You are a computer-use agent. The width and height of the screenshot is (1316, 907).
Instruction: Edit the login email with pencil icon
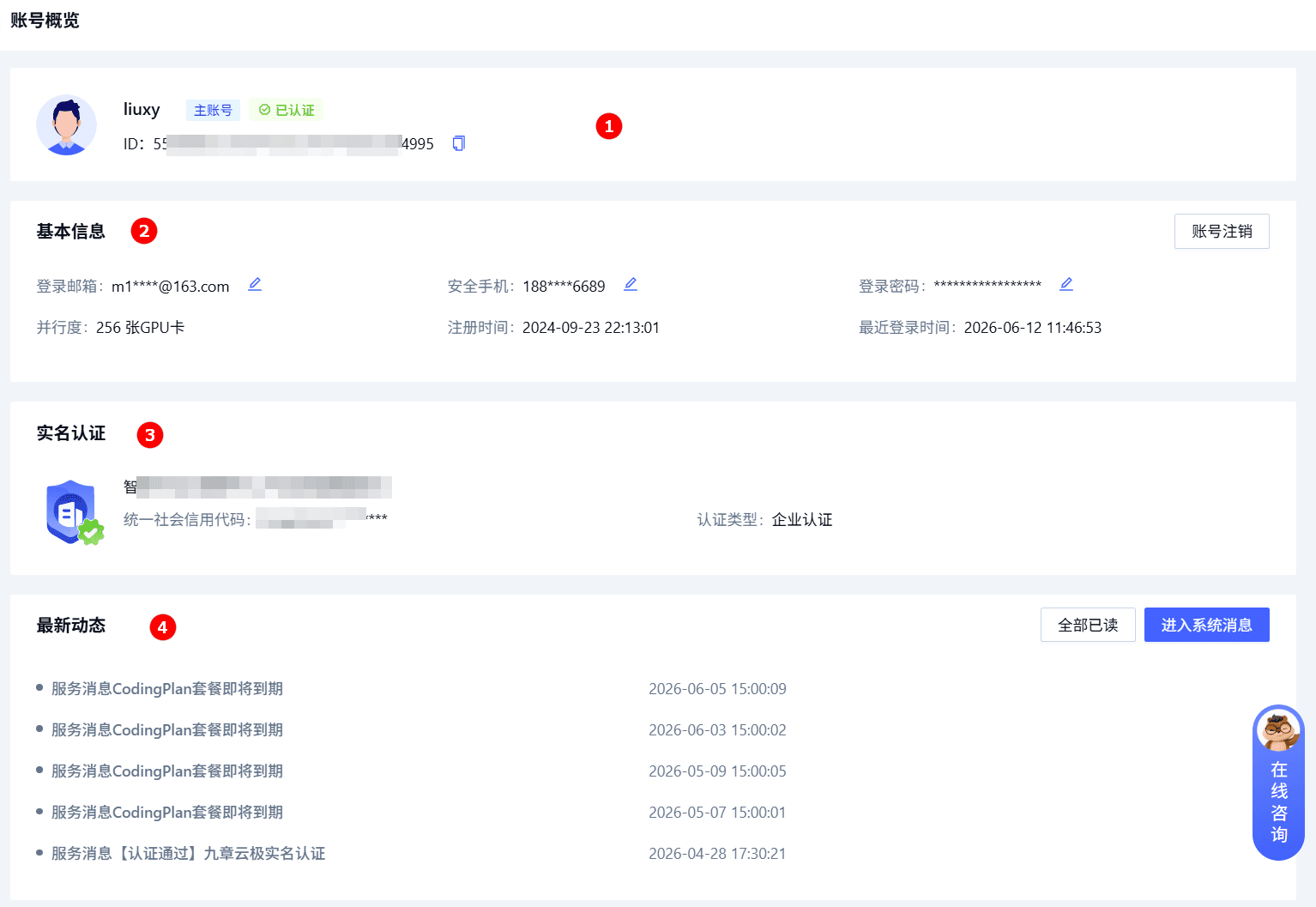(255, 284)
